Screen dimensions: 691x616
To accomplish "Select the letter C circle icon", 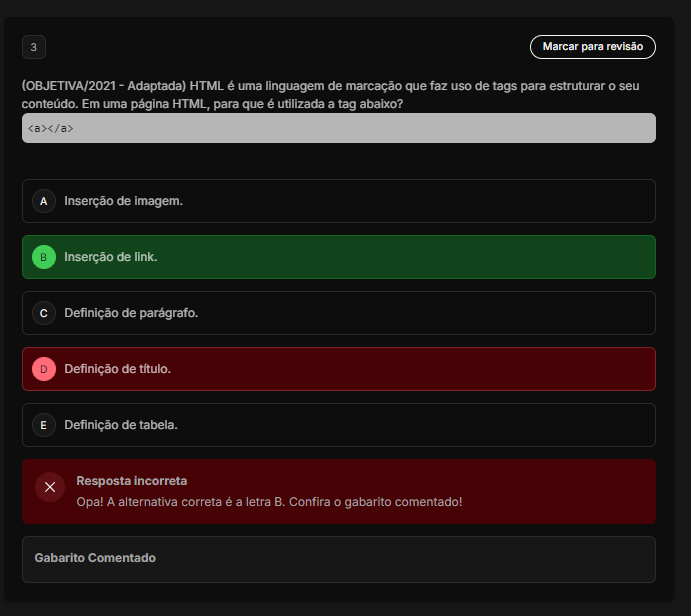I will pos(44,313).
